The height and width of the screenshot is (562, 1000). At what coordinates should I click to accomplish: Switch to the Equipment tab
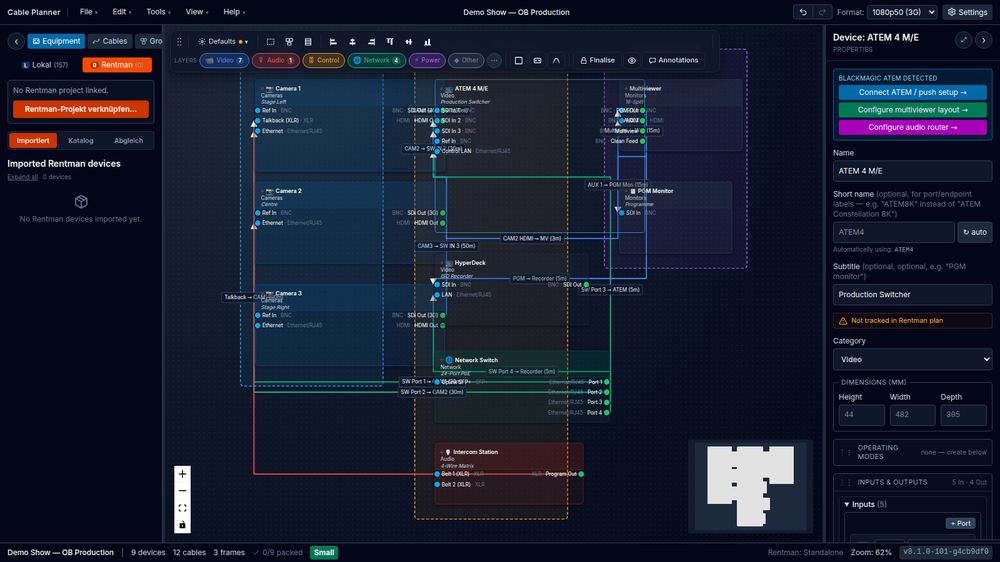point(56,41)
